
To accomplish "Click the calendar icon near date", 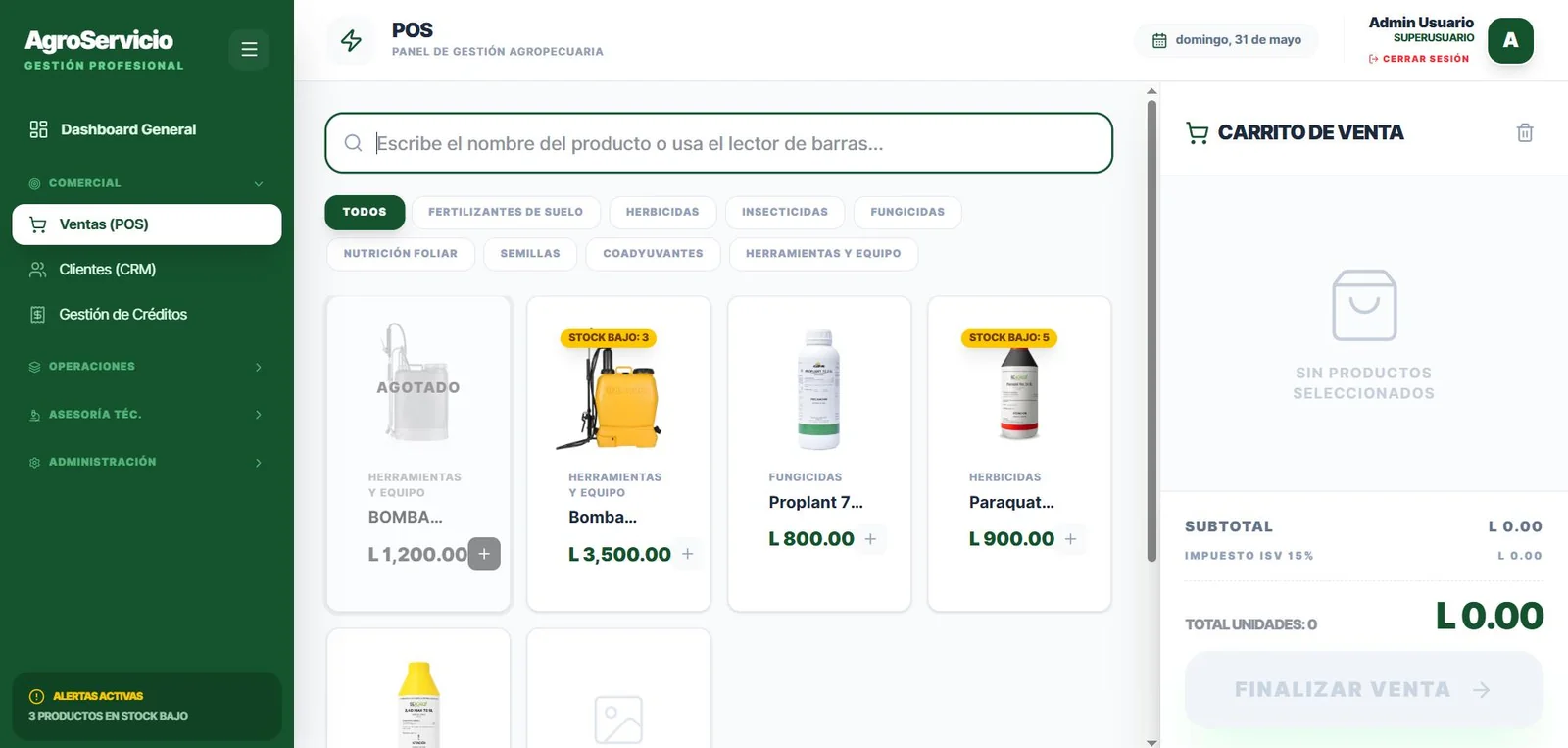I will 1159,40.
